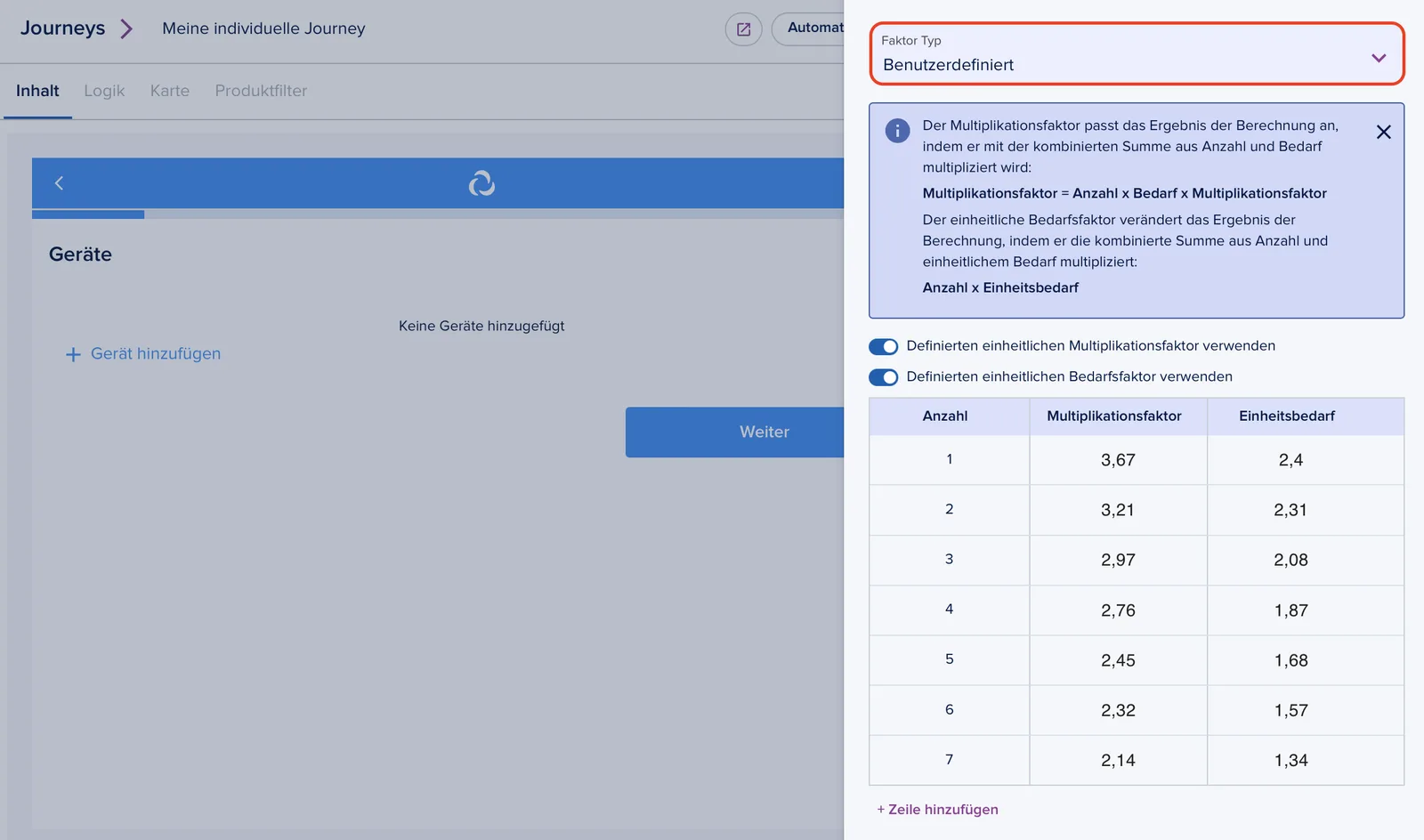This screenshot has height=840, width=1424.
Task: Click Gerät hinzufügen link
Action: tap(156, 354)
